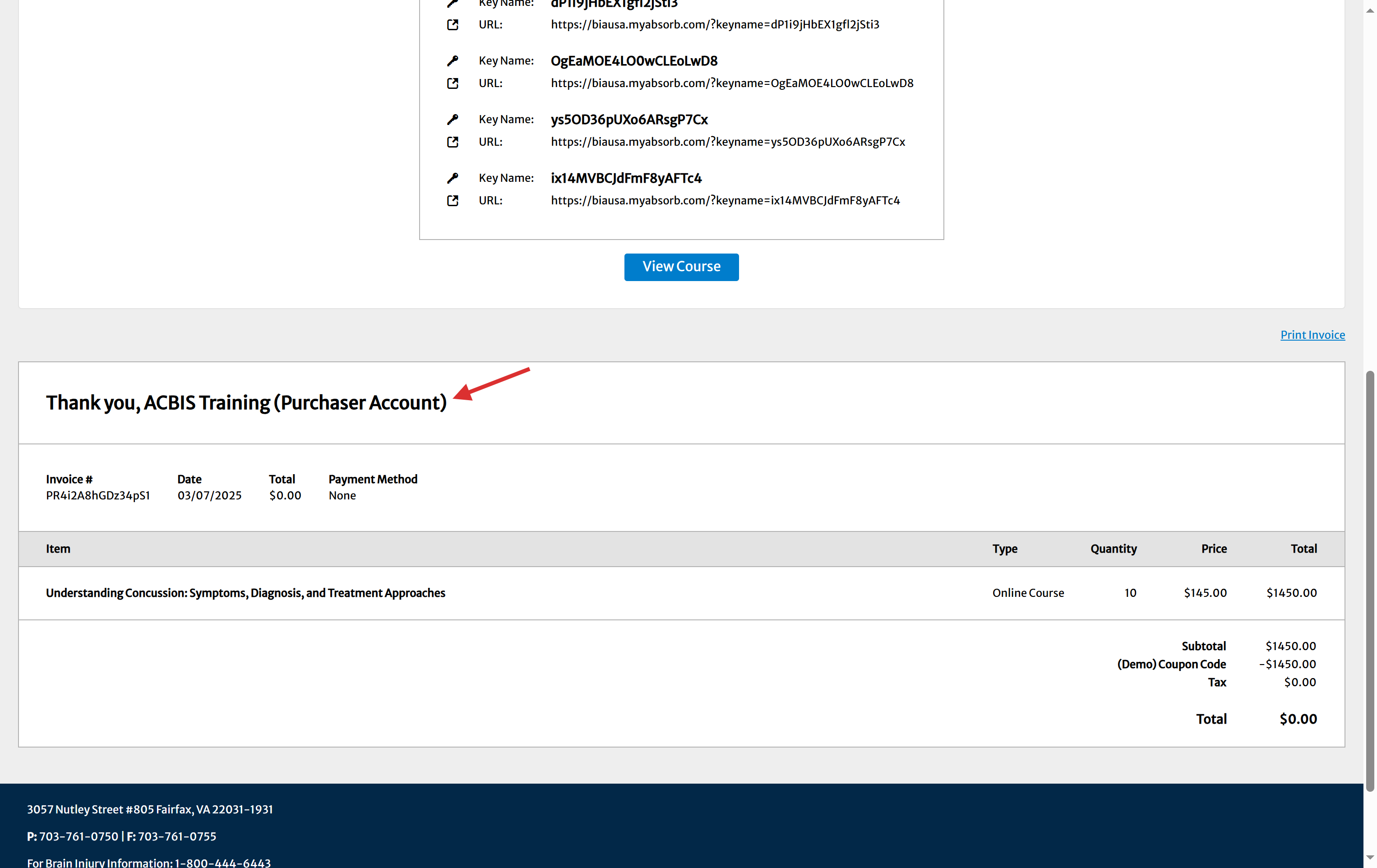1377x868 pixels.
Task: Click the Thank you, ACBIS Training heading
Action: pyautogui.click(x=246, y=402)
